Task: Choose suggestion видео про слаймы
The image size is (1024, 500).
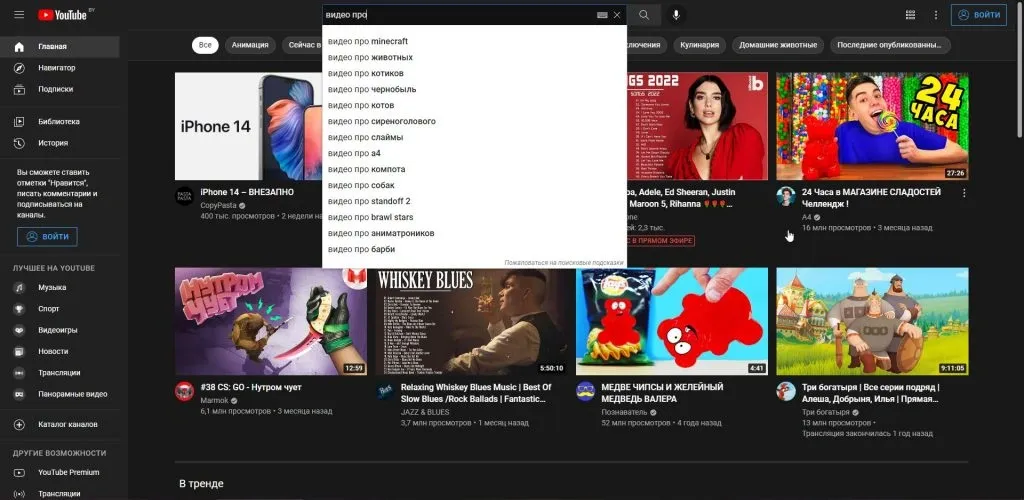Action: (x=474, y=138)
